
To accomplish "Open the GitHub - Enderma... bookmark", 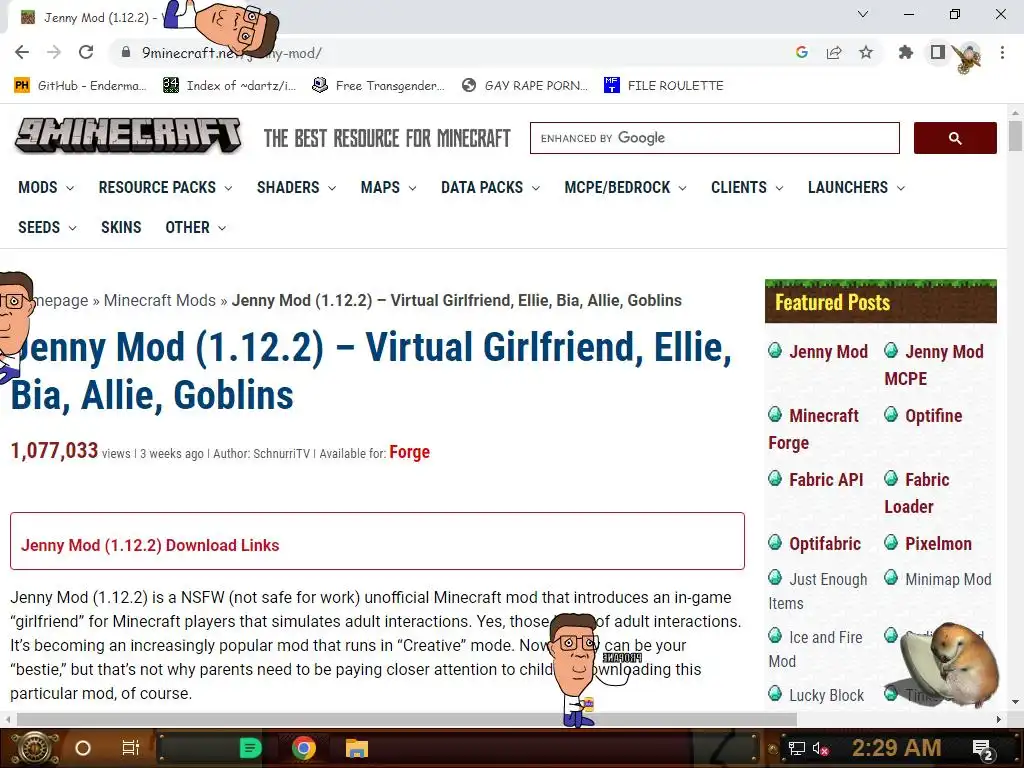I will point(80,86).
